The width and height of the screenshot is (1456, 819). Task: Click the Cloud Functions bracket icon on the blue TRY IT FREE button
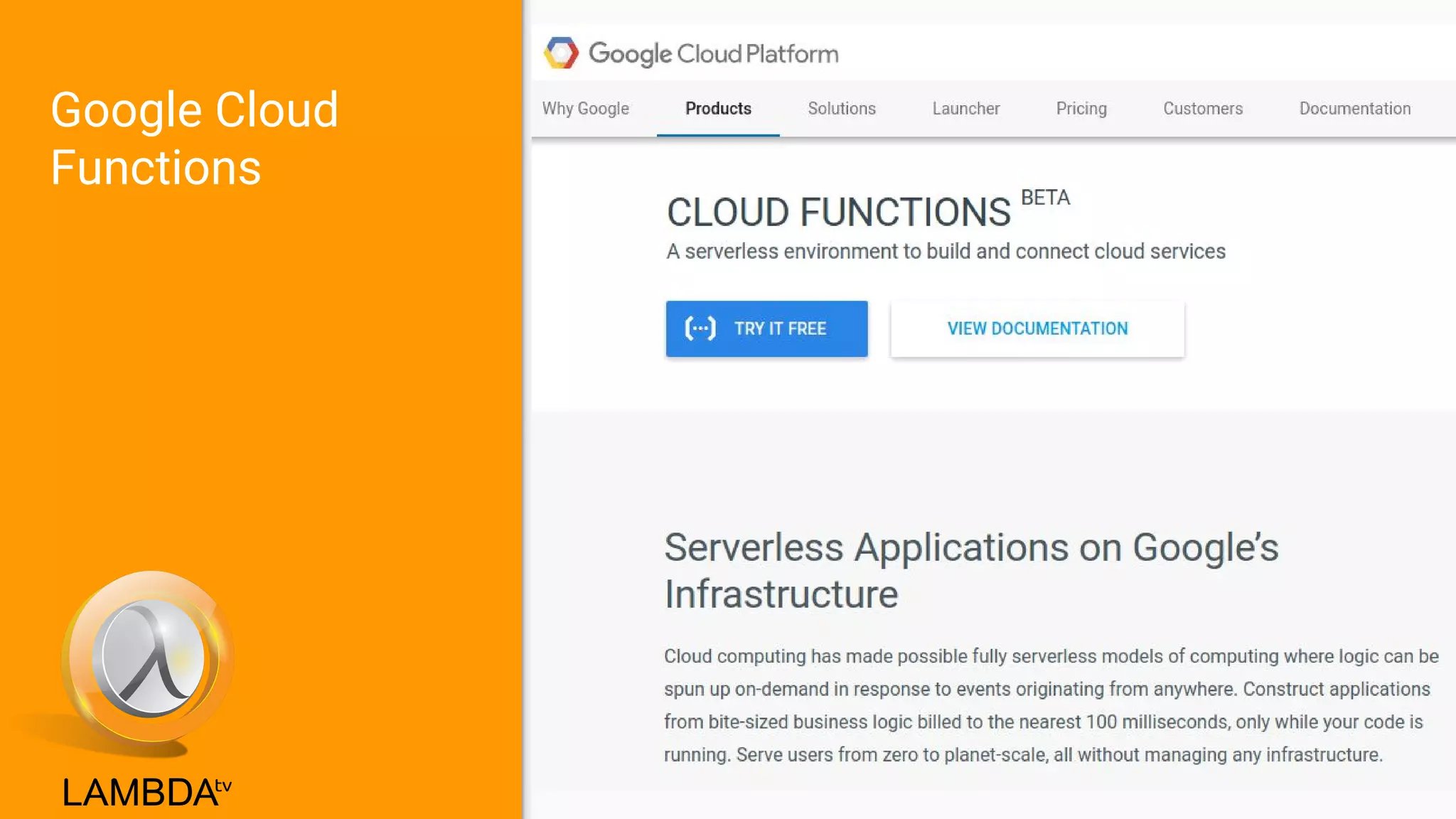click(x=700, y=328)
